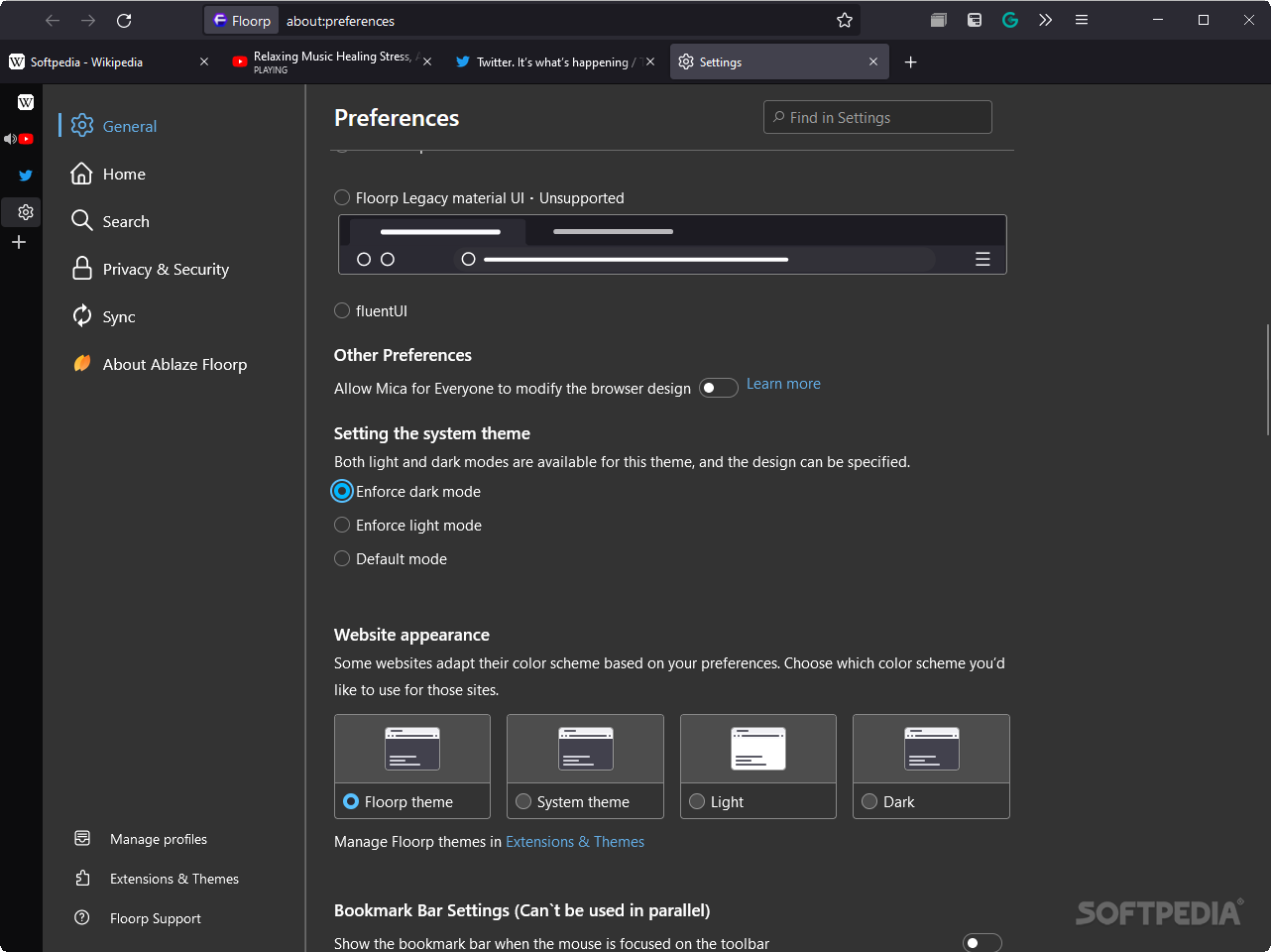
Task: Go forward with the forward arrow
Action: (88, 20)
